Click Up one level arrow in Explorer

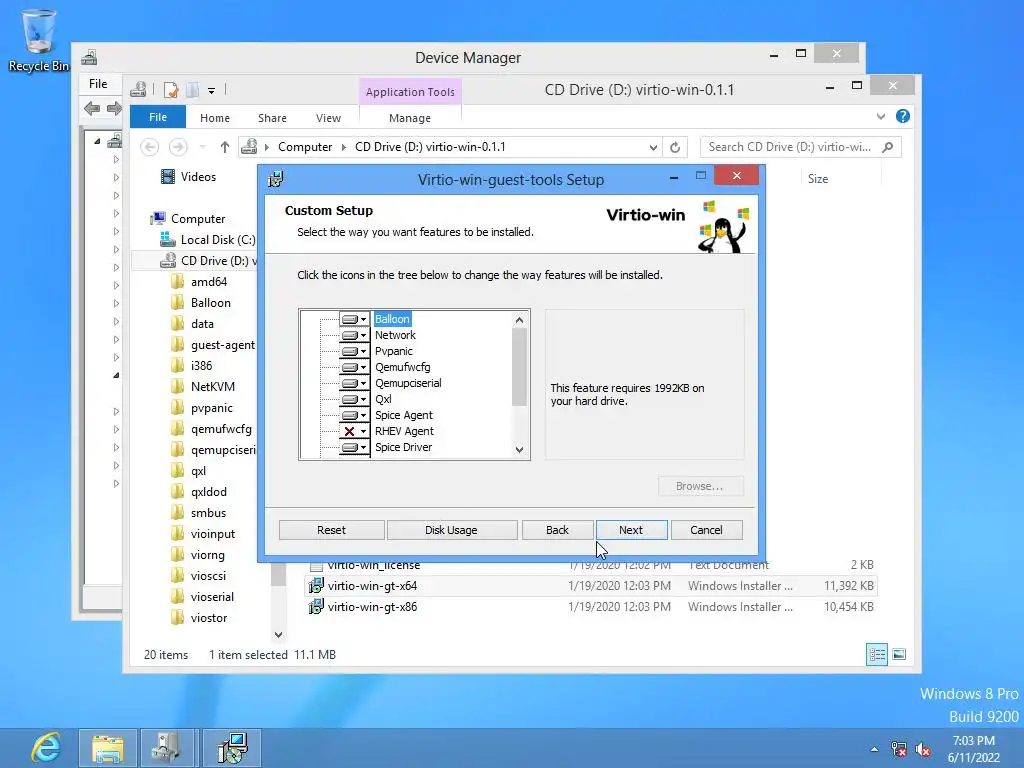225,147
